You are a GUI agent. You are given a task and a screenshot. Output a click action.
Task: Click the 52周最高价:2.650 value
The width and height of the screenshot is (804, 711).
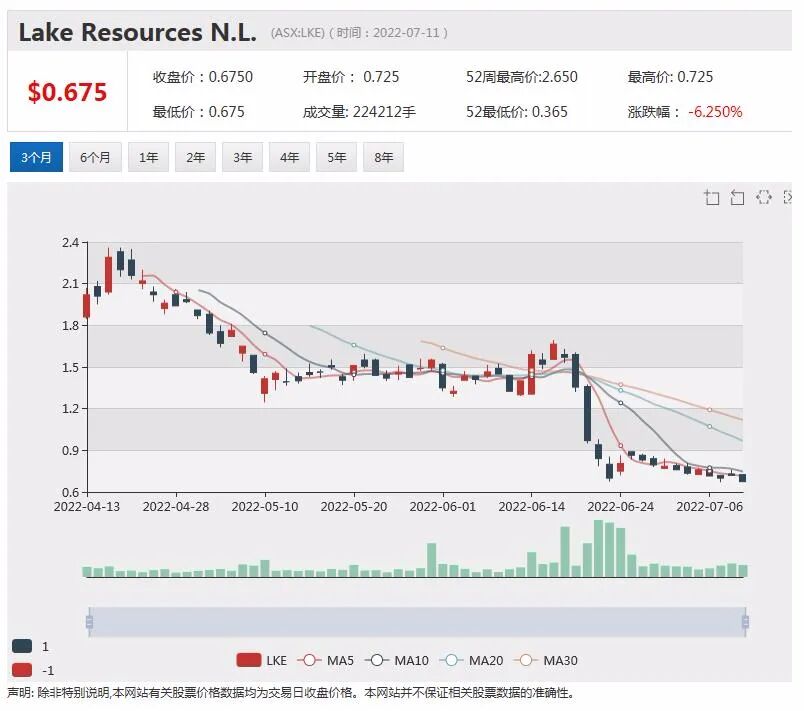click(x=521, y=77)
